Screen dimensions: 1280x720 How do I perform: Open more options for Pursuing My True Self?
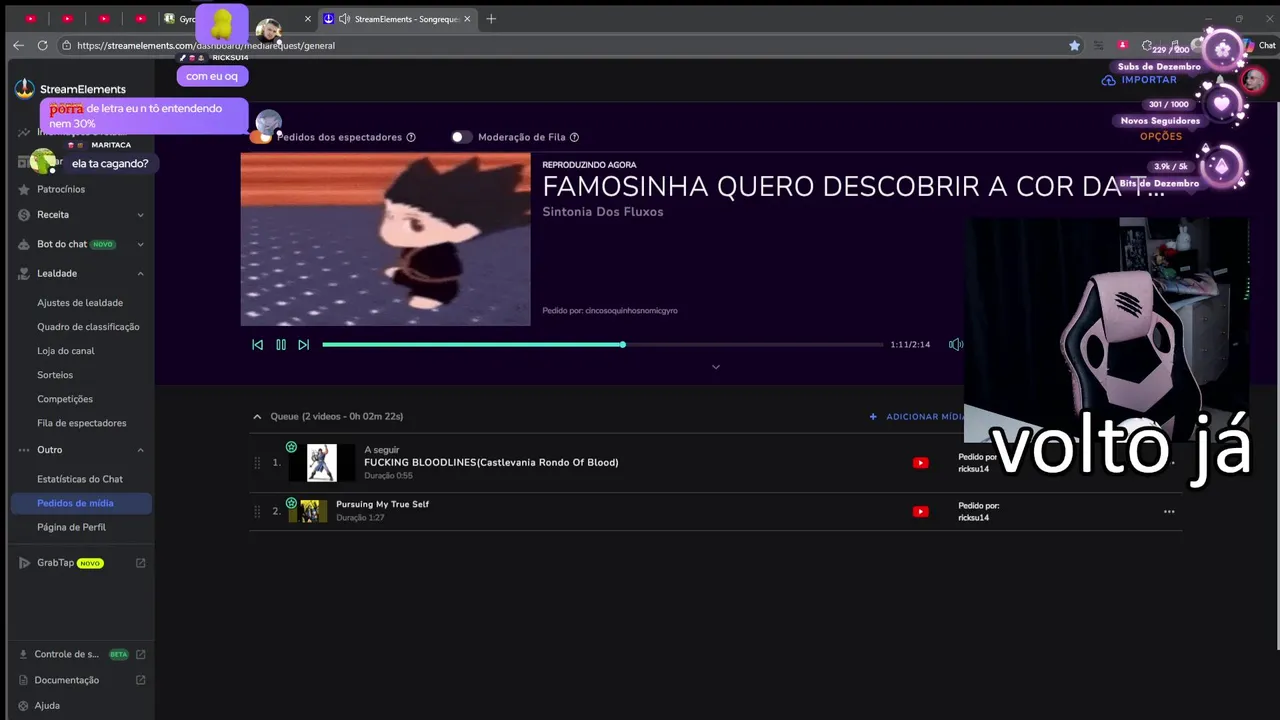point(1169,511)
